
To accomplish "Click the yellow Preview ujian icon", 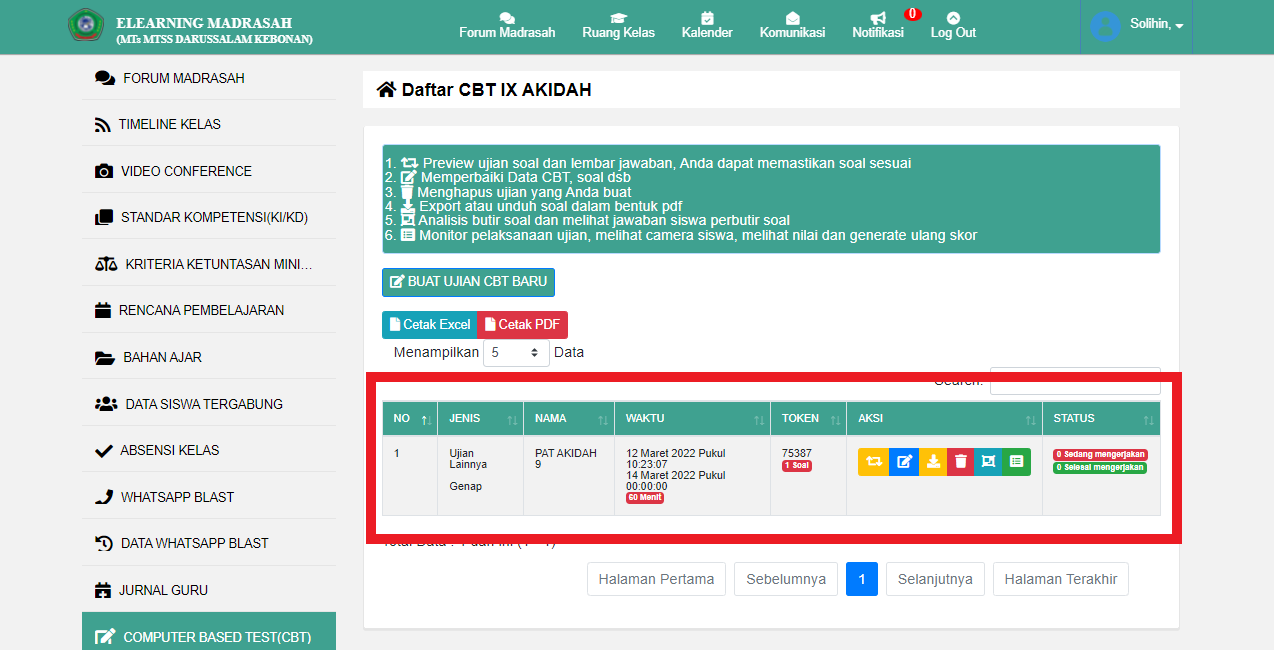I will click(873, 461).
